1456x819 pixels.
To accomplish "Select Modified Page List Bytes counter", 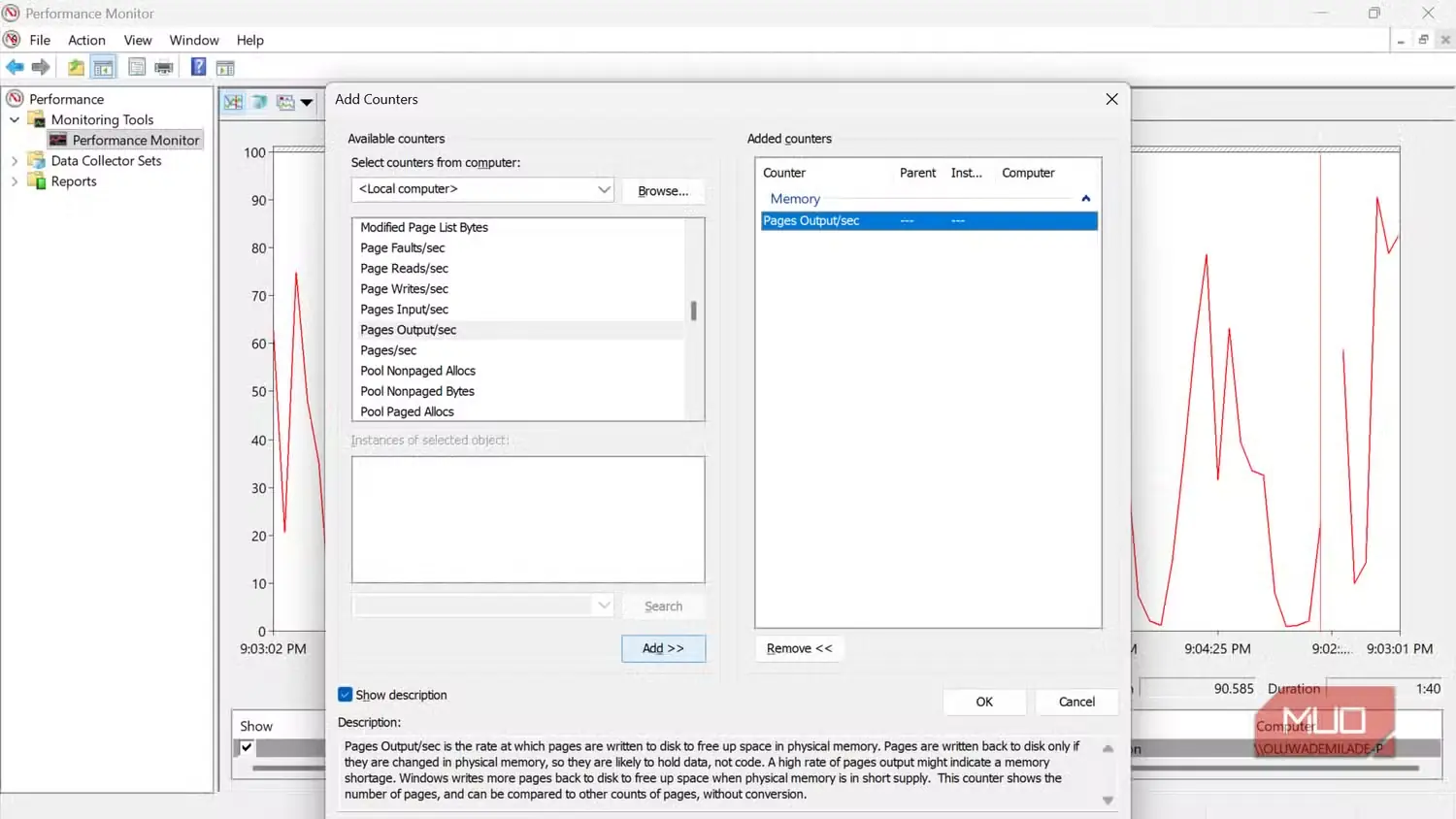I will 517,227.
